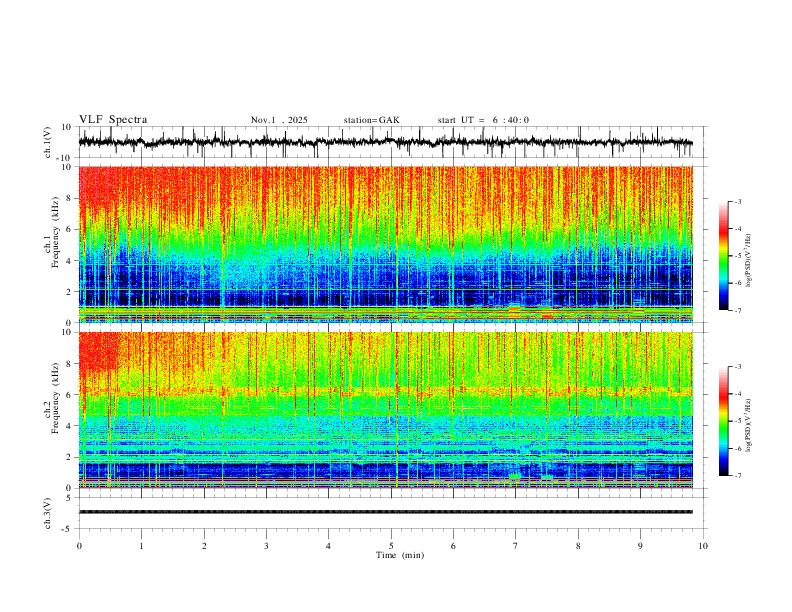Click the "2" kHz tick of ch.1 spectrogram
The width and height of the screenshot is (792, 612).
pyautogui.click(x=69, y=291)
